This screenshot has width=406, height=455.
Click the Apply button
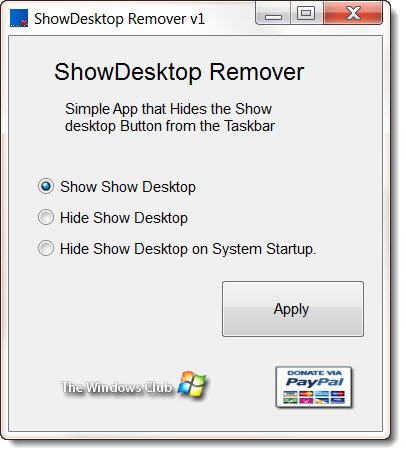pos(293,309)
